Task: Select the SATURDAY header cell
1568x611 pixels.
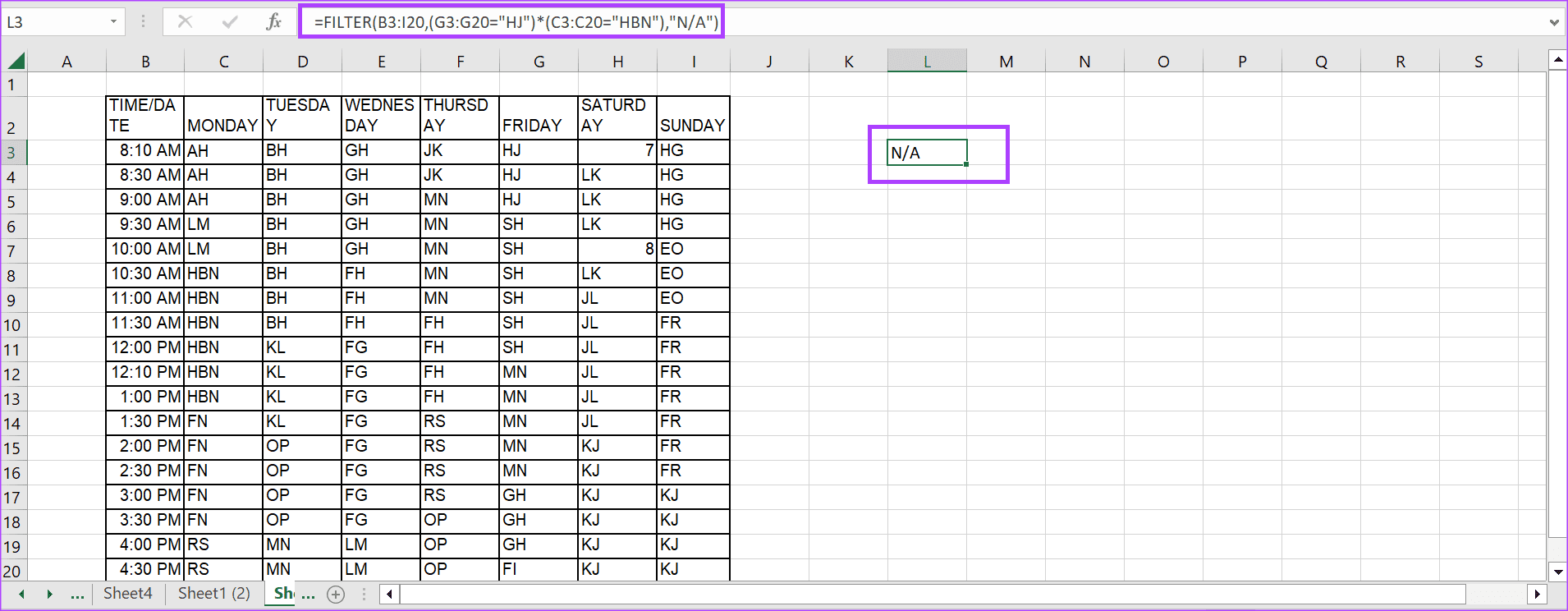Action: click(x=617, y=117)
